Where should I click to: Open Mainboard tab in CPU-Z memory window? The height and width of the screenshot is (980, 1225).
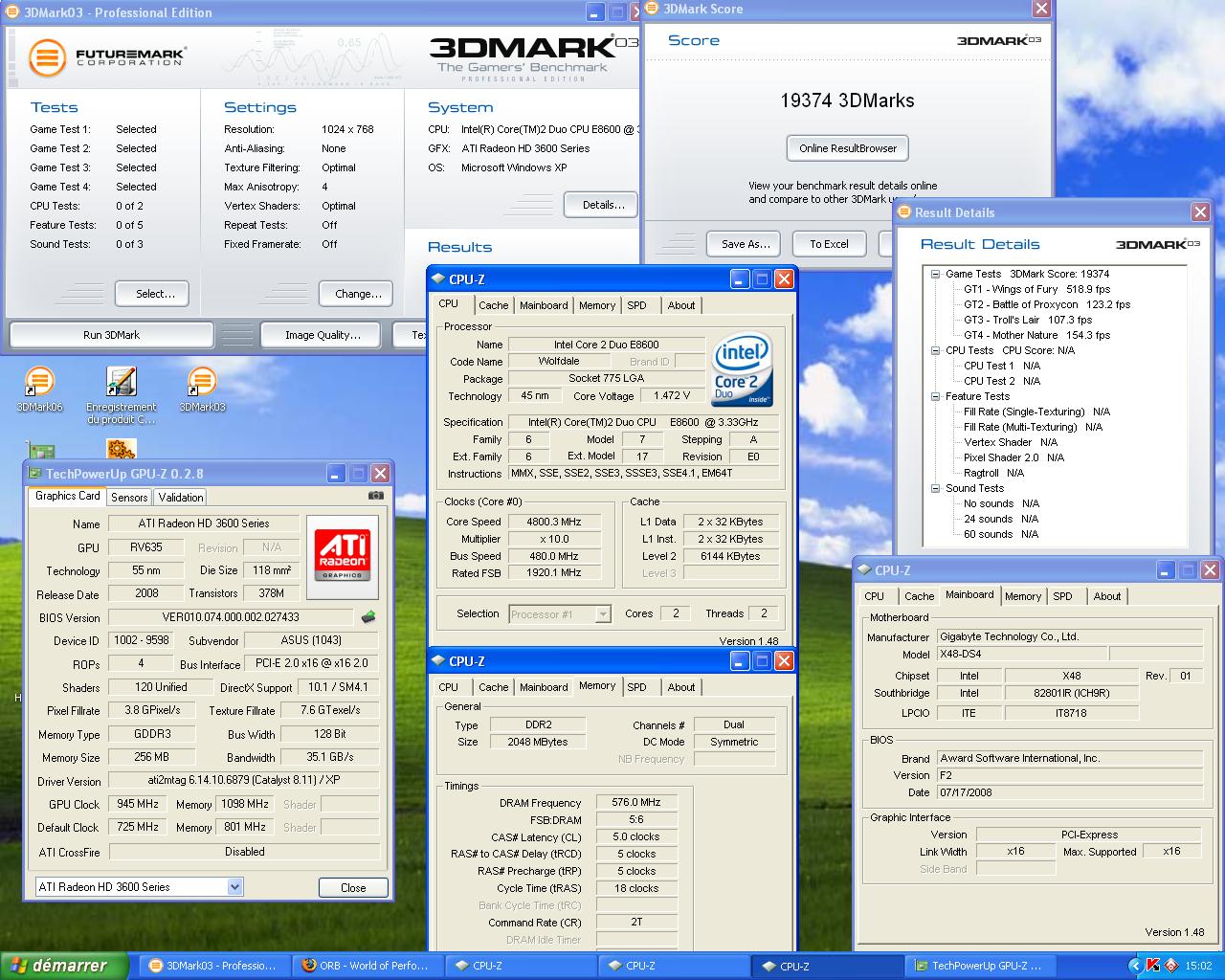[x=544, y=687]
